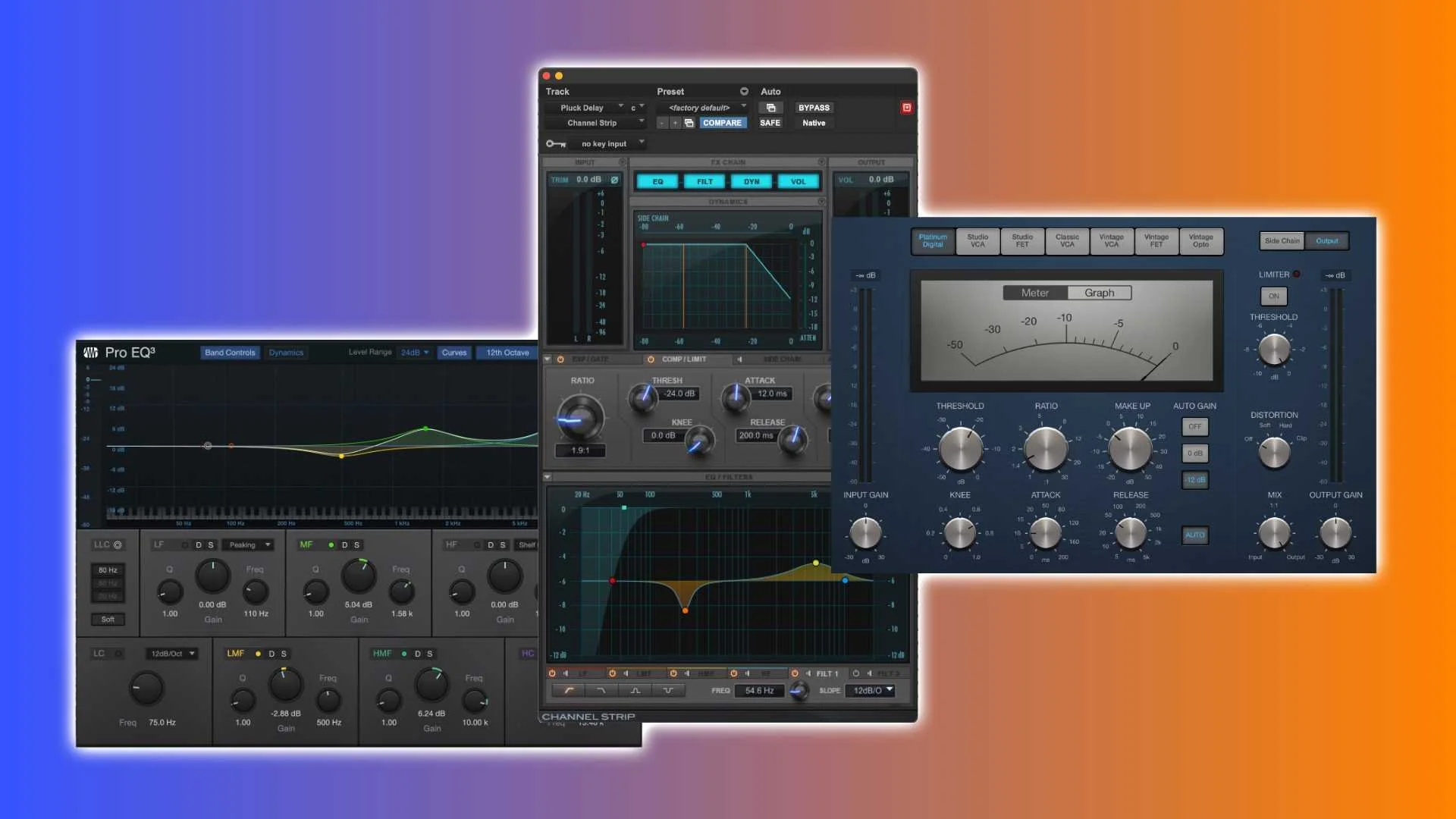Viewport: 1456px width, 819px height.
Task: Click the key input icon
Action: tap(556, 143)
